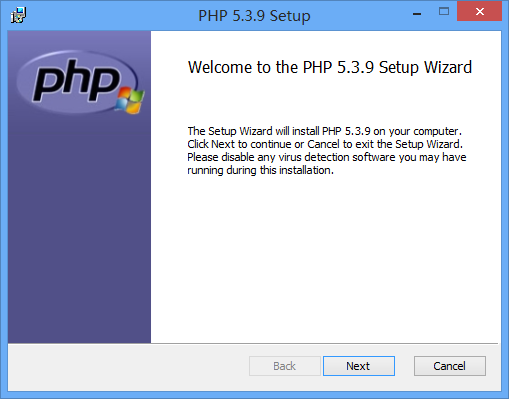509x399 pixels.
Task: Click the Next button to continue setup
Action: [359, 366]
